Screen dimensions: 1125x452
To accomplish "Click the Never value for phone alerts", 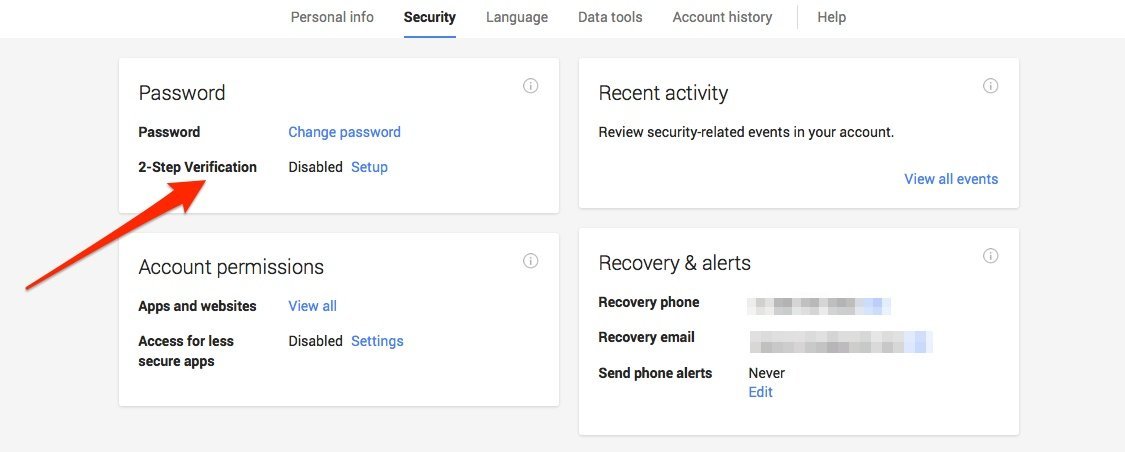I will 766,373.
